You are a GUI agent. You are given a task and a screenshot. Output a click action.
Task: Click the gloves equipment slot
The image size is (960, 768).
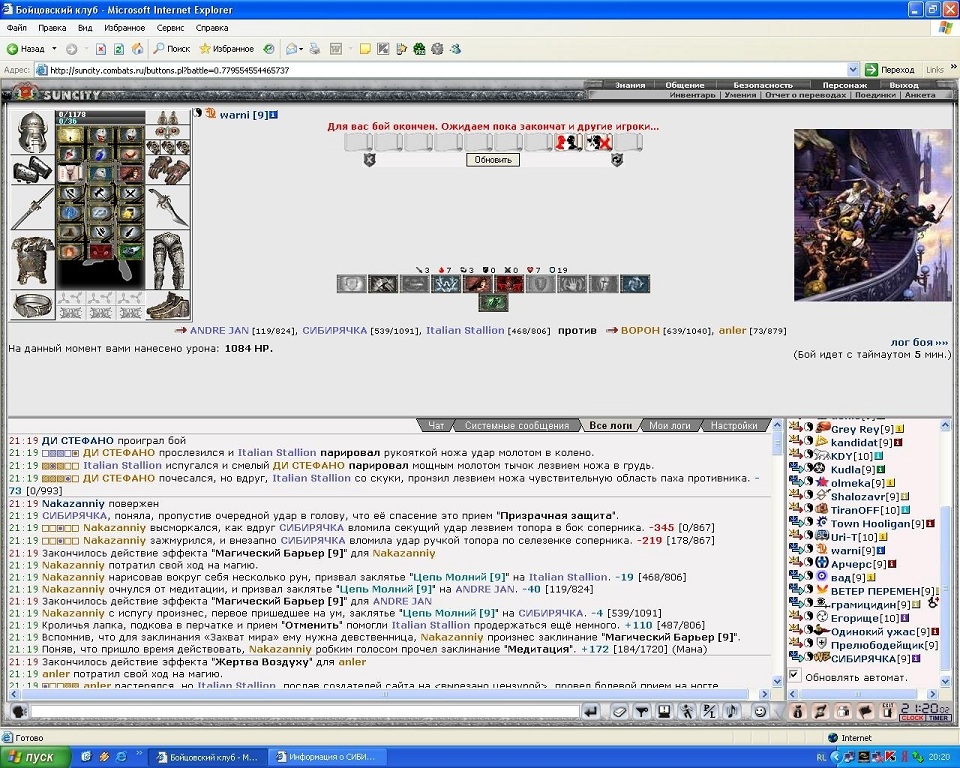pos(168,171)
